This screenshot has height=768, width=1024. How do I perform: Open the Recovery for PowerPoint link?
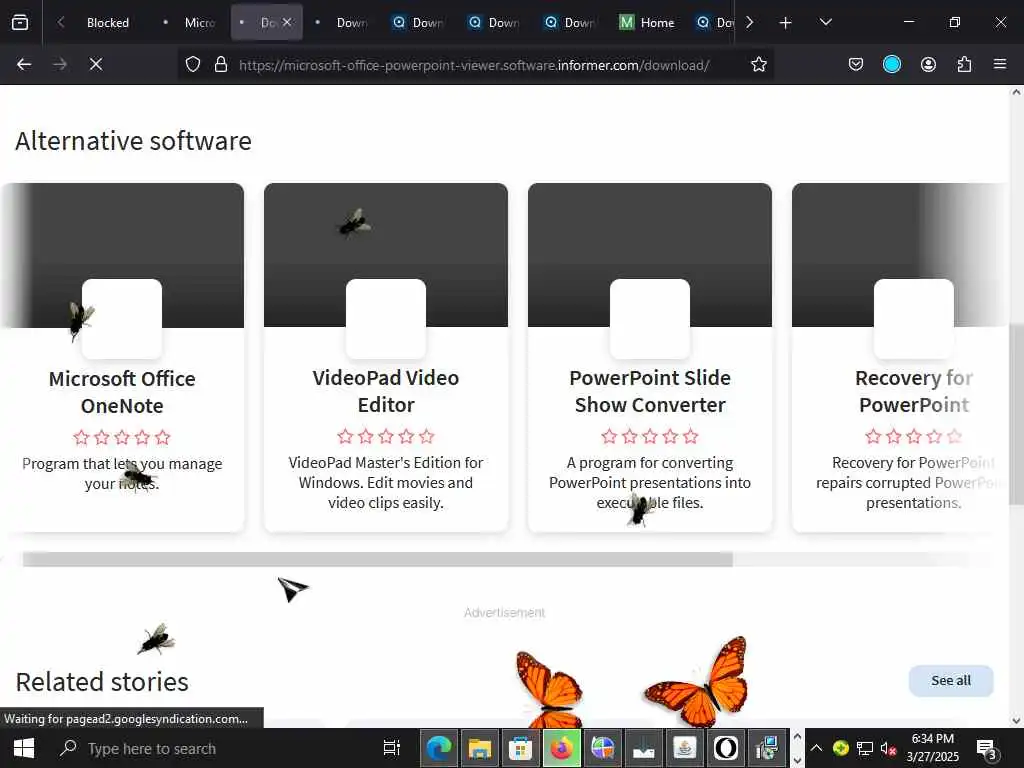(x=914, y=391)
